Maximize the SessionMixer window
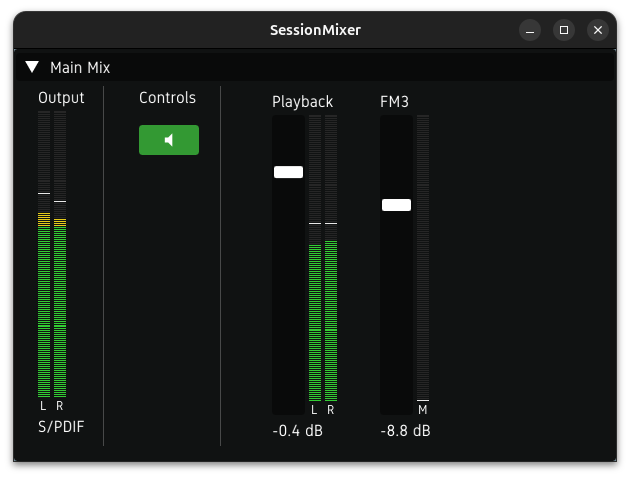Viewport: 630px width, 478px height. tap(564, 30)
